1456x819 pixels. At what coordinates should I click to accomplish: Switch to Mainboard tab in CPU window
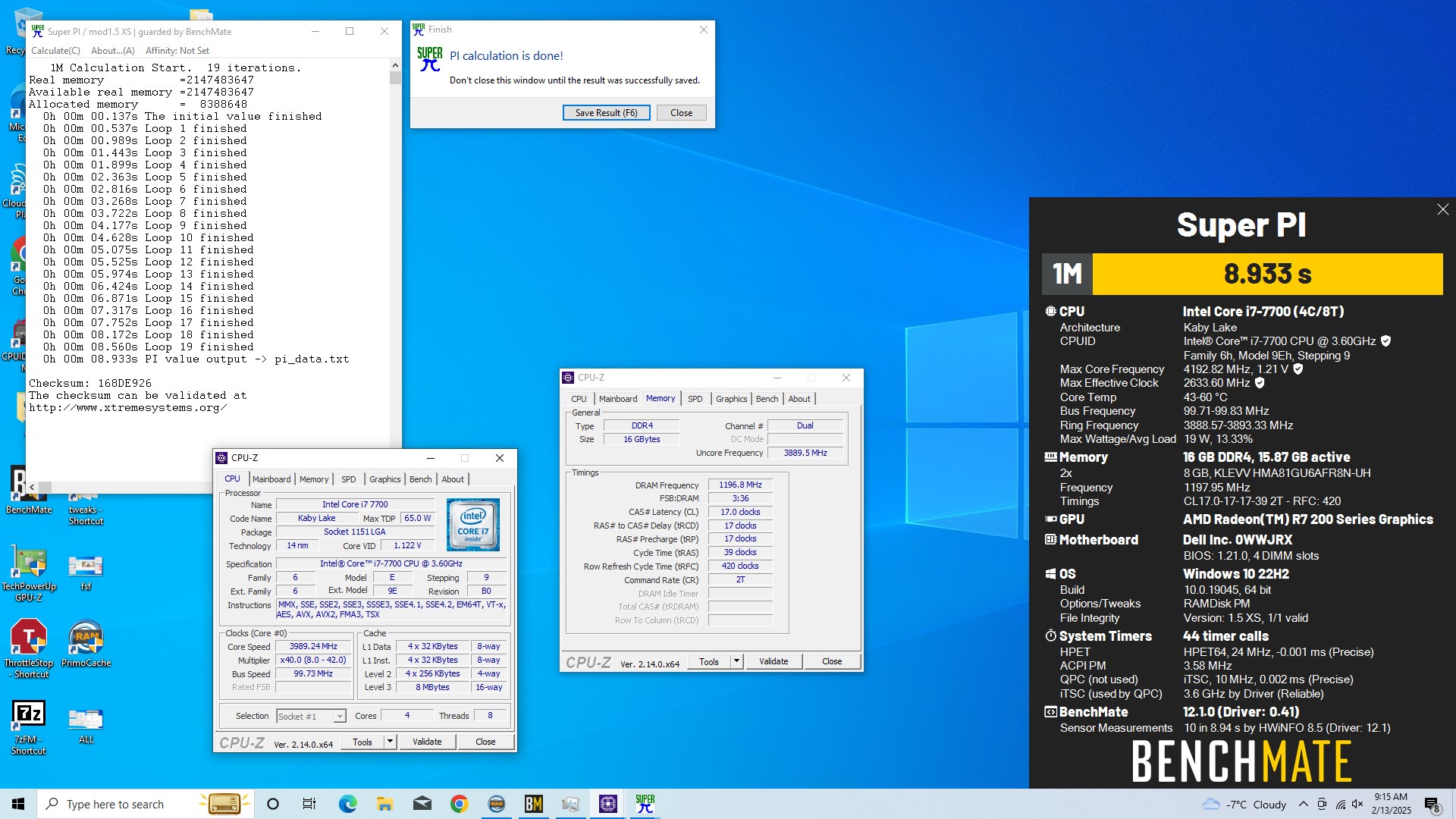point(271,479)
